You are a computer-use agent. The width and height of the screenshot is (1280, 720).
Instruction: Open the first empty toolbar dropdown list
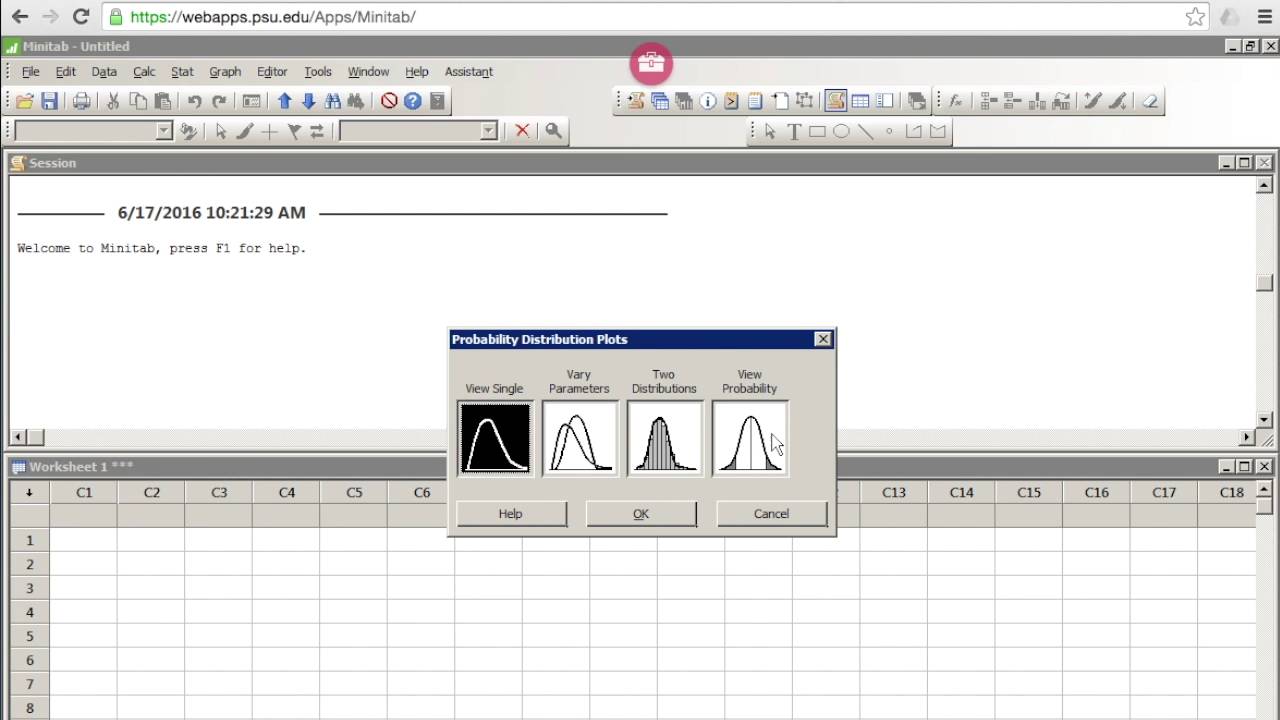tap(165, 131)
